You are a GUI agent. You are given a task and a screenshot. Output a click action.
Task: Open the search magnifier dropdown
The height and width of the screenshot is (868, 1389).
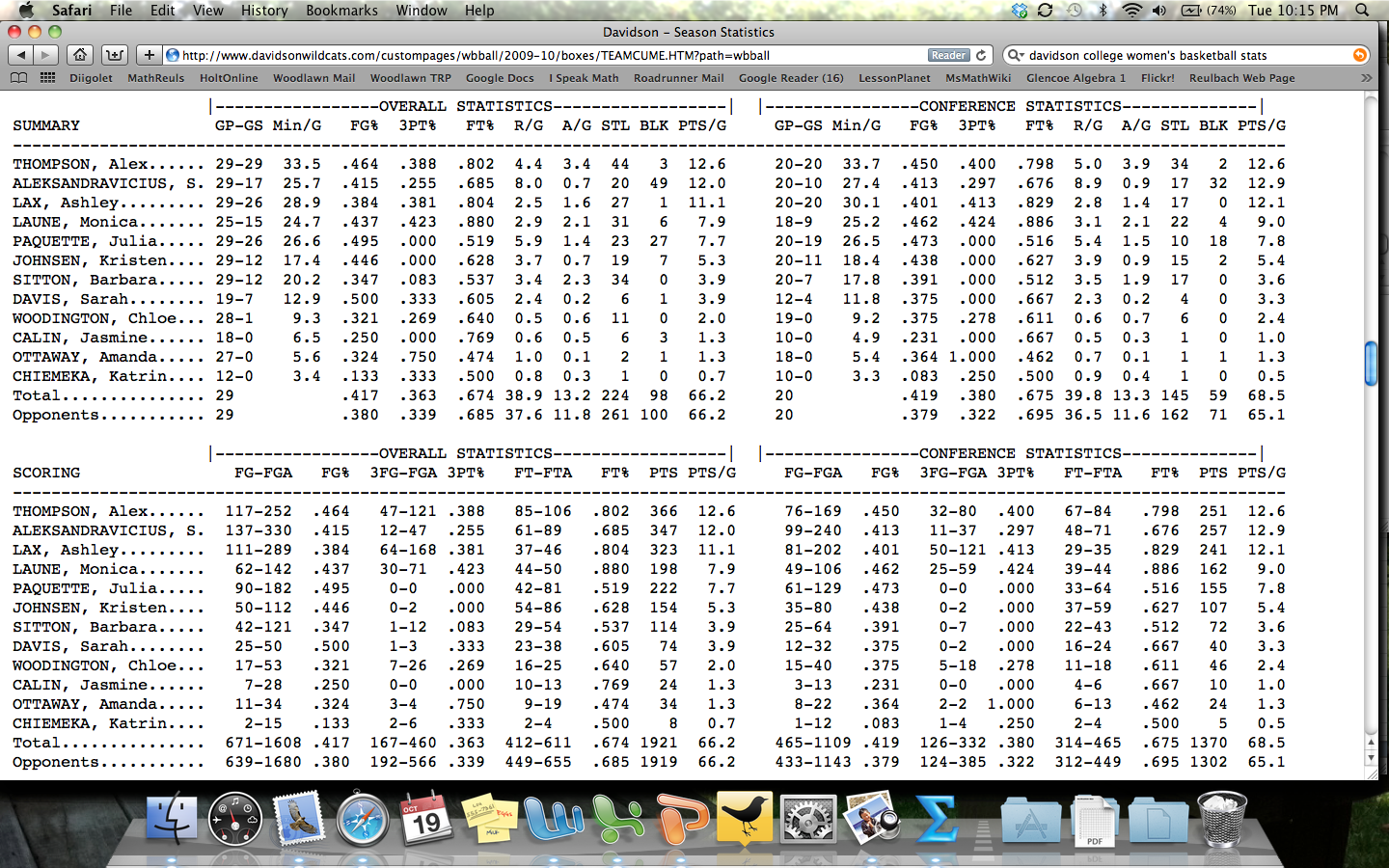[1015, 55]
